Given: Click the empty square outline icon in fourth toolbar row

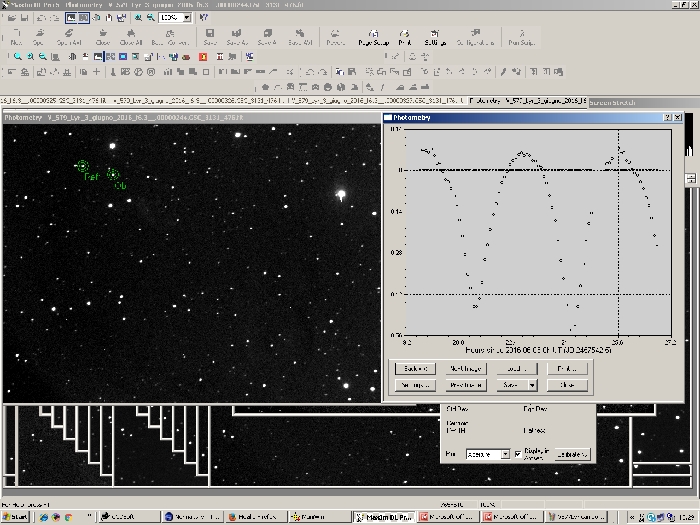Looking at the screenshot, I should coord(206,71).
